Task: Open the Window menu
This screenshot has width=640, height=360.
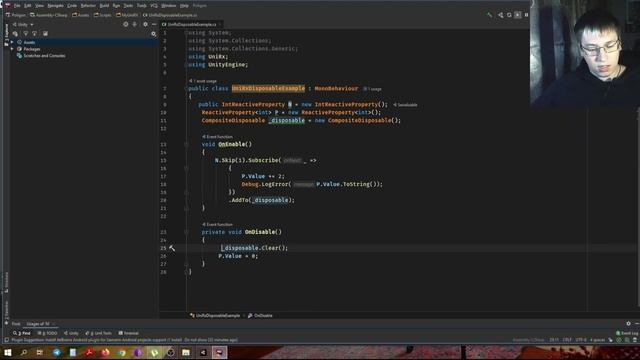Action: (x=169, y=6)
